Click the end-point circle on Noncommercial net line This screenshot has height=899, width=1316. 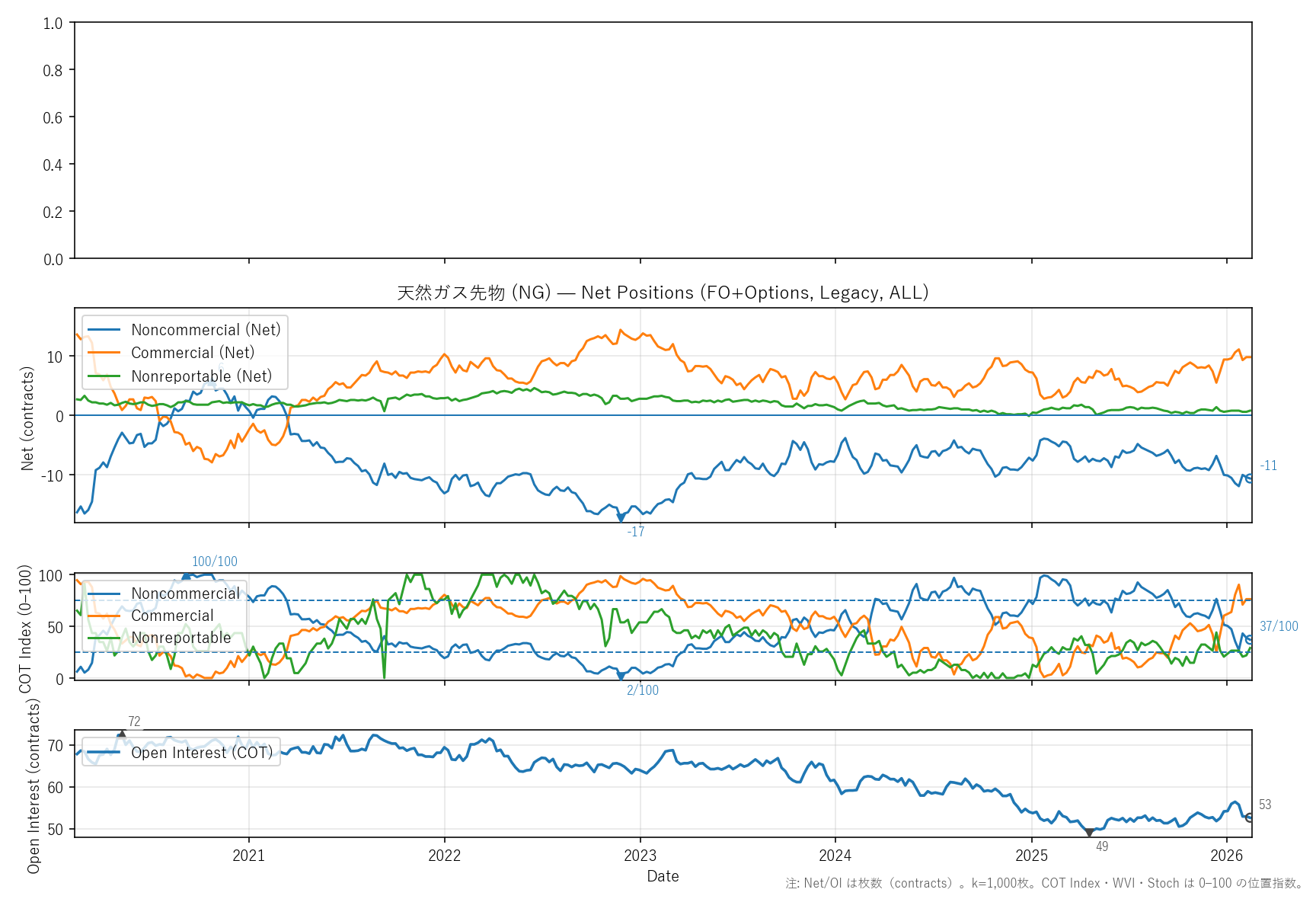click(x=1249, y=478)
